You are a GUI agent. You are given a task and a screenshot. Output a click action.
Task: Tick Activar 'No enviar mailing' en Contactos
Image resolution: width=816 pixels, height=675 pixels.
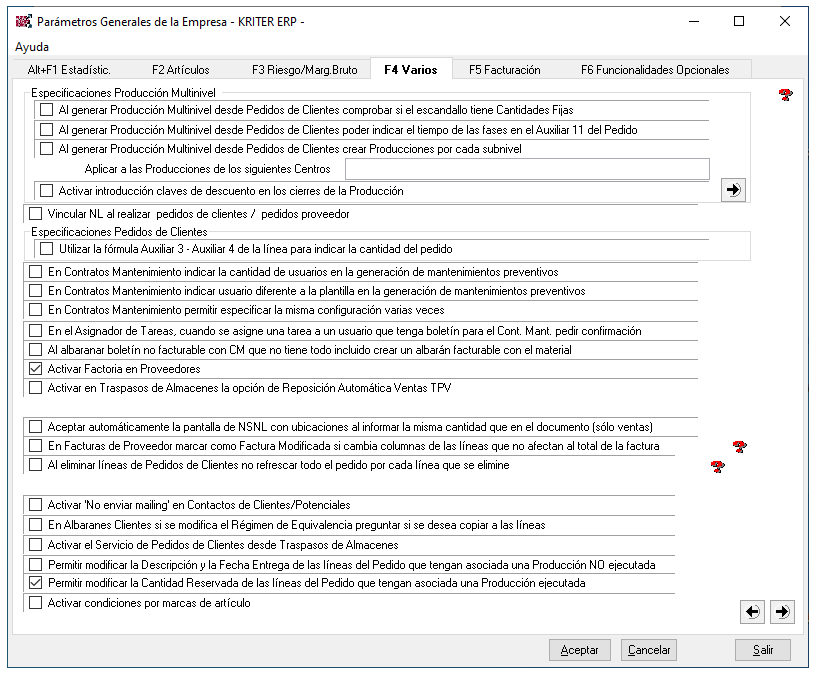37,505
